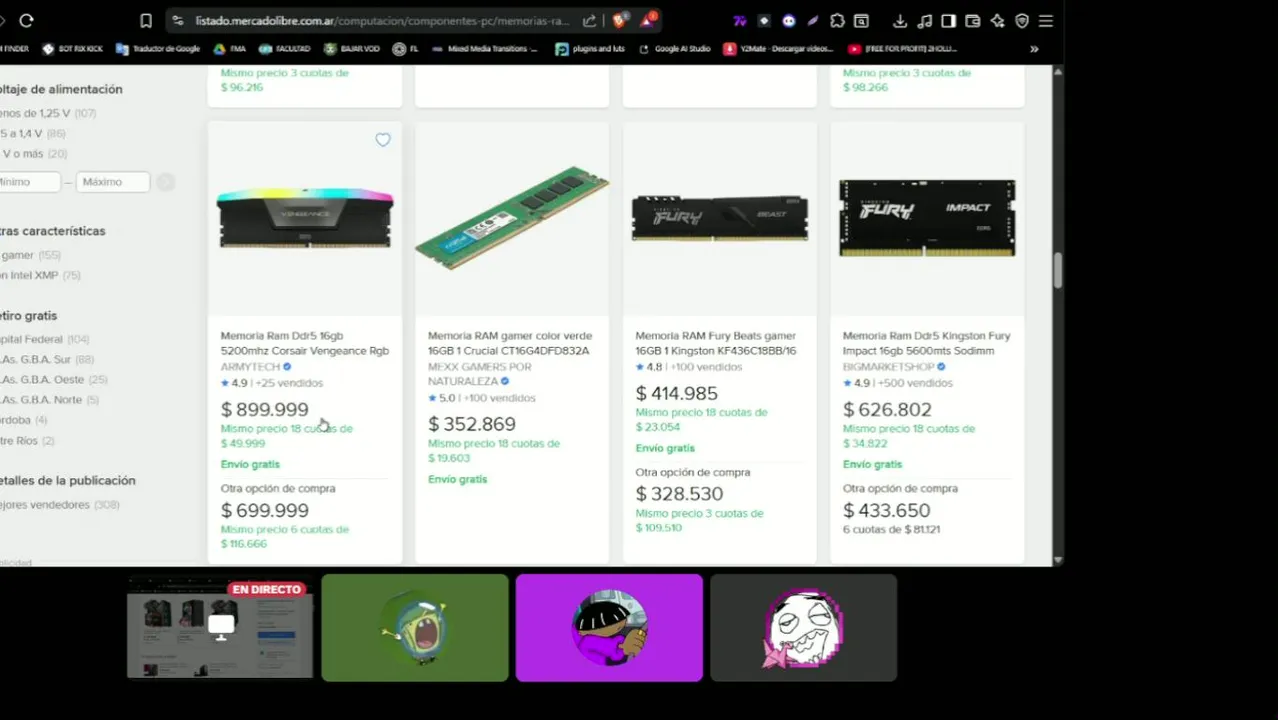The image size is (1278, 720).
Task: Filter by Mejores vendedores (308)
Action: coord(59,505)
